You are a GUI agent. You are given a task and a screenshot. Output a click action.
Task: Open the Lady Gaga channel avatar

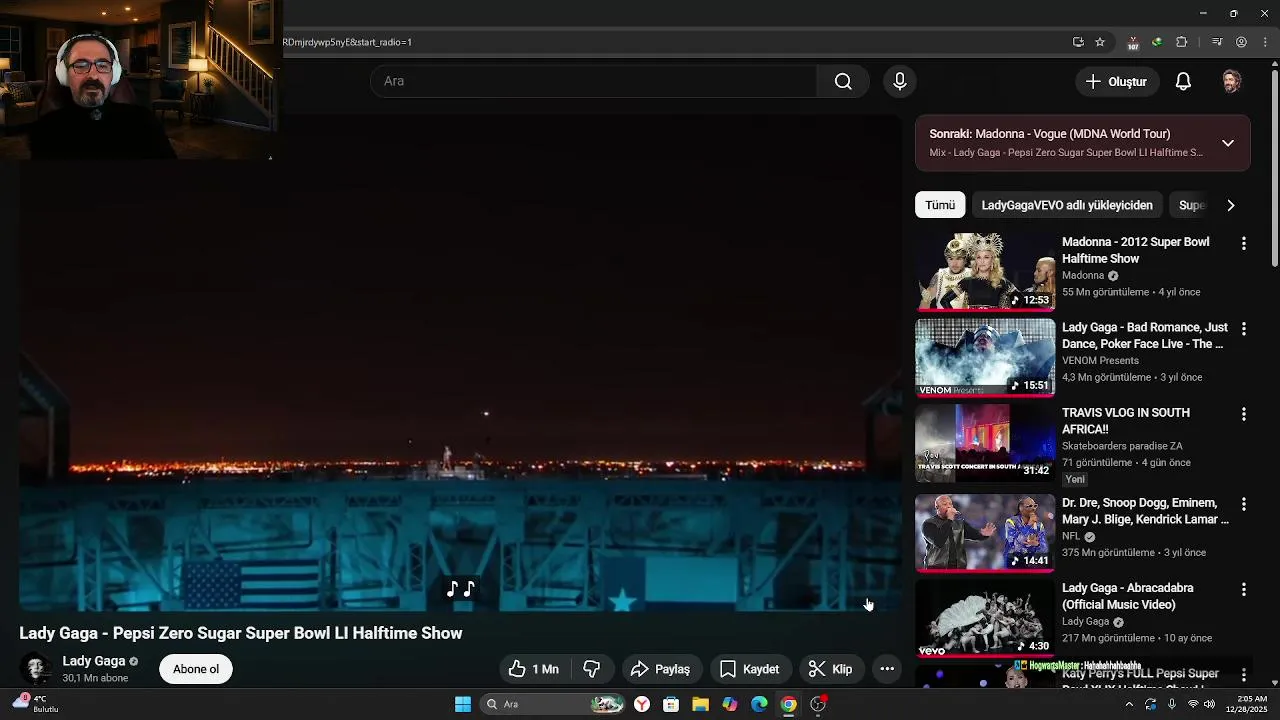36,669
